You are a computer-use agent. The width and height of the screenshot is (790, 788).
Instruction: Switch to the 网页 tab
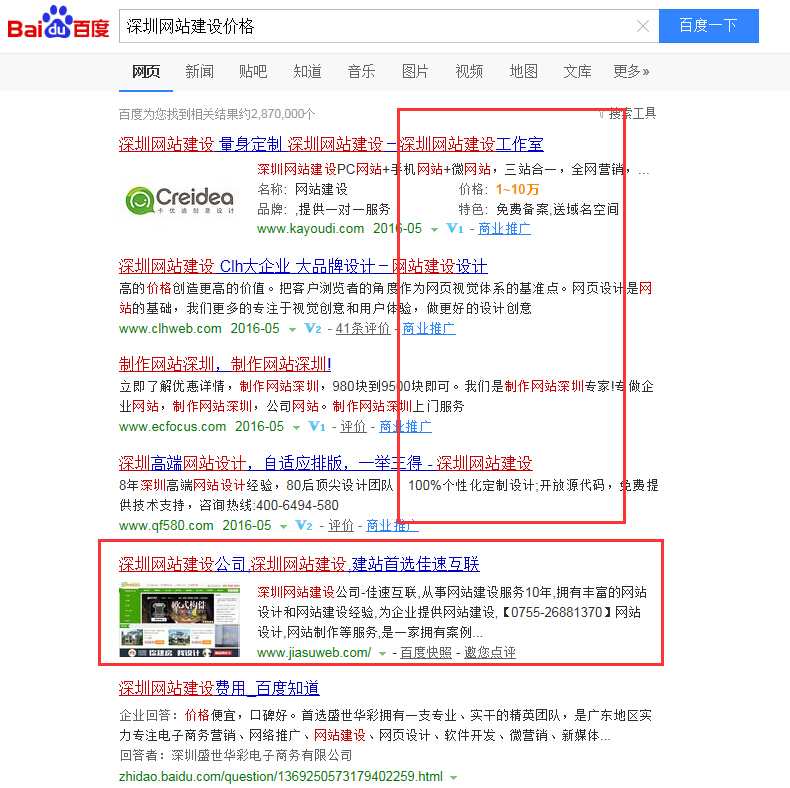click(x=146, y=72)
